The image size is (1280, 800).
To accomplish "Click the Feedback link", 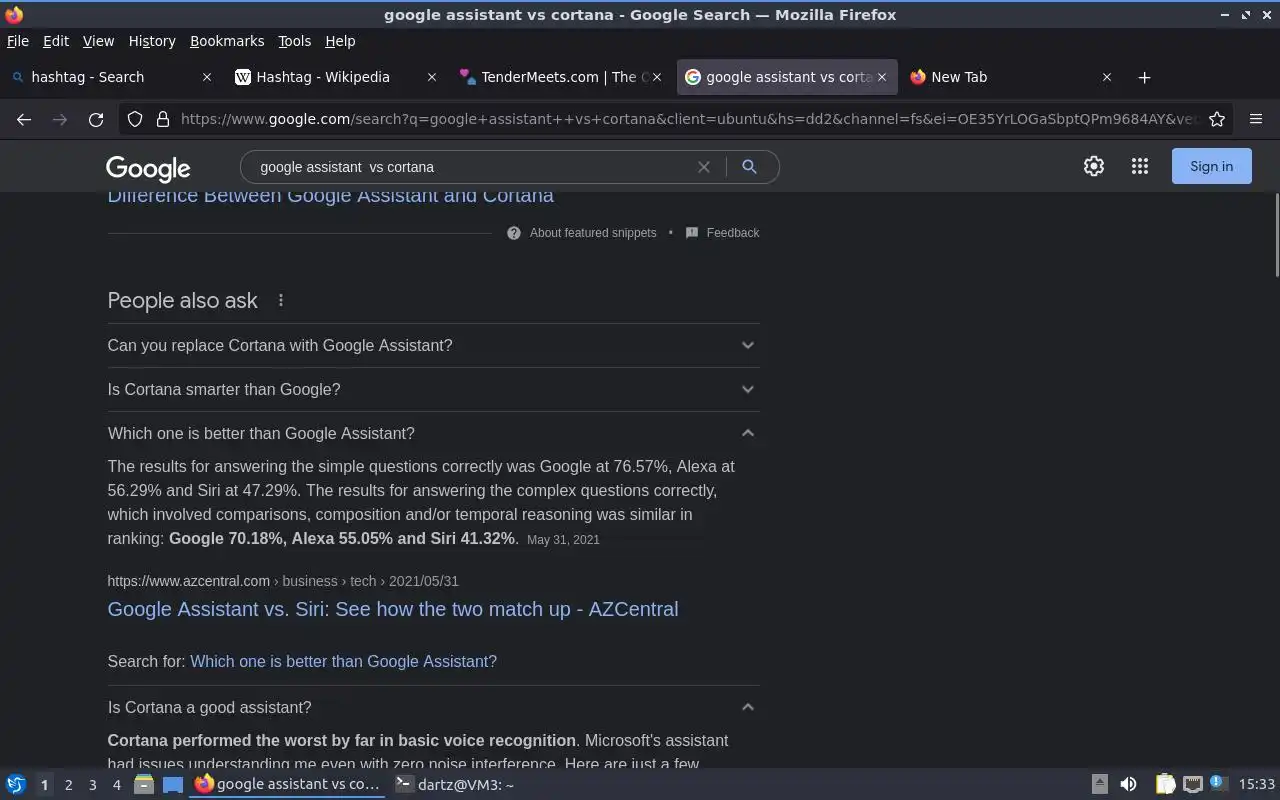I will pyautogui.click(x=733, y=233).
